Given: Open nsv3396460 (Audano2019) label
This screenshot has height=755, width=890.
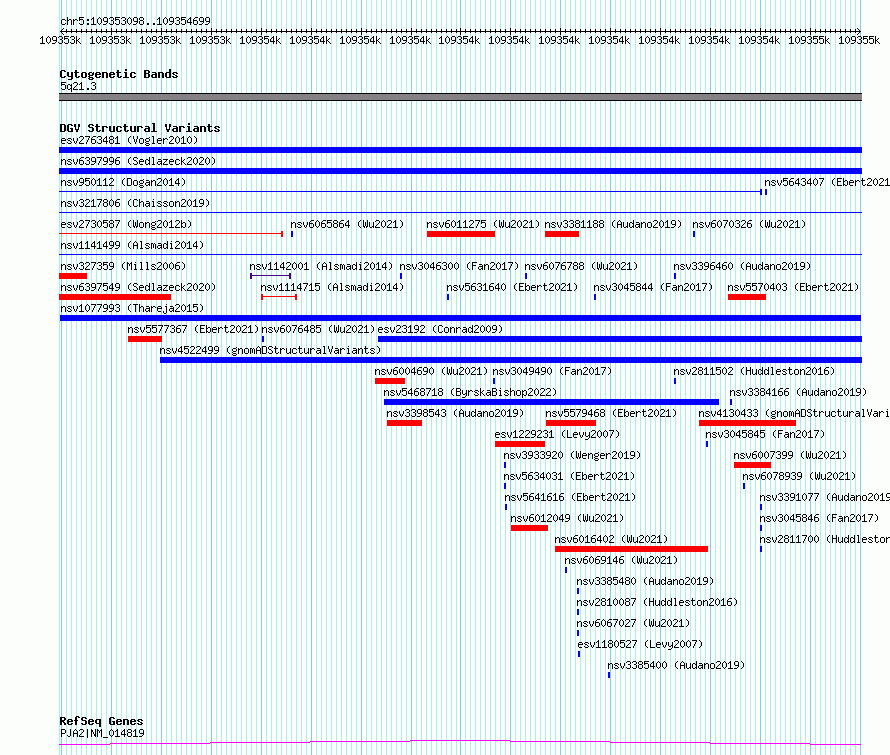Looking at the screenshot, I should coord(742,266).
